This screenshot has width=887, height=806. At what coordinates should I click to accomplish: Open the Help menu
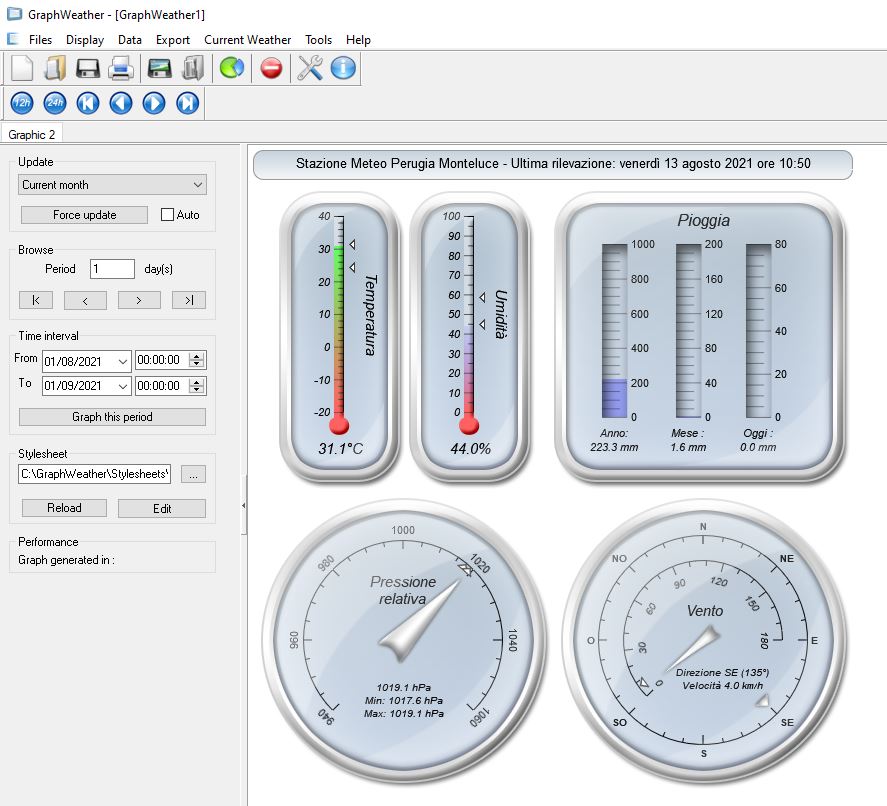pos(358,40)
